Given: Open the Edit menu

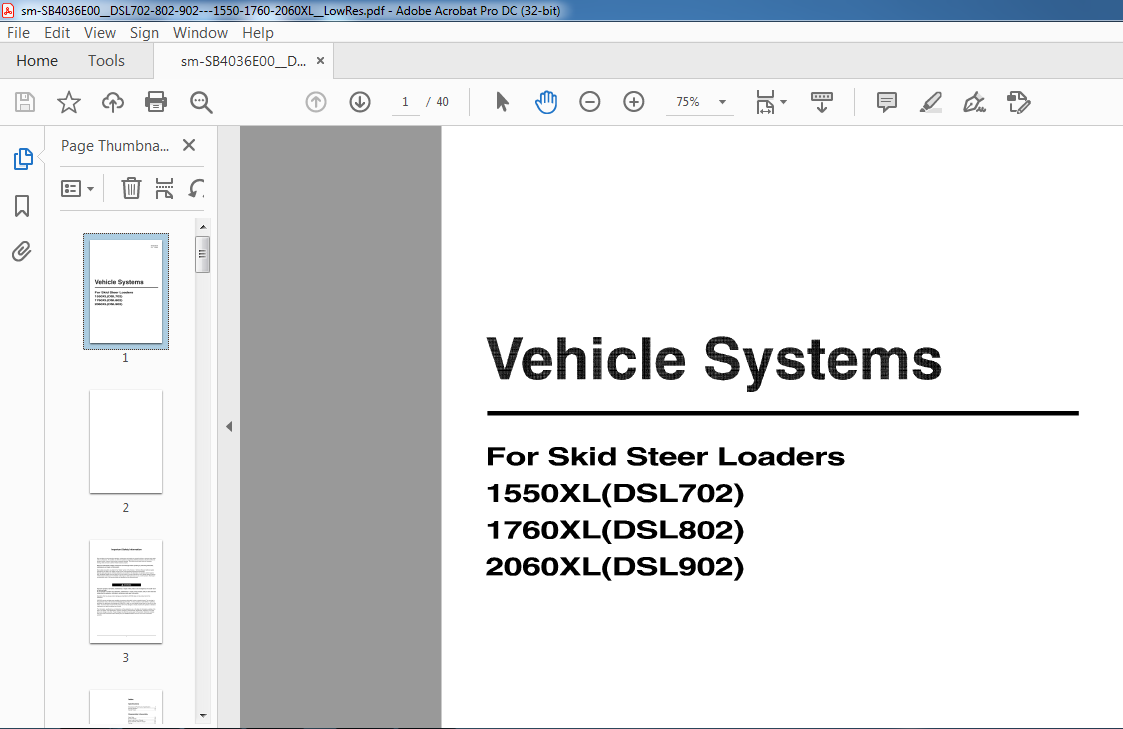Looking at the screenshot, I should click(57, 33).
